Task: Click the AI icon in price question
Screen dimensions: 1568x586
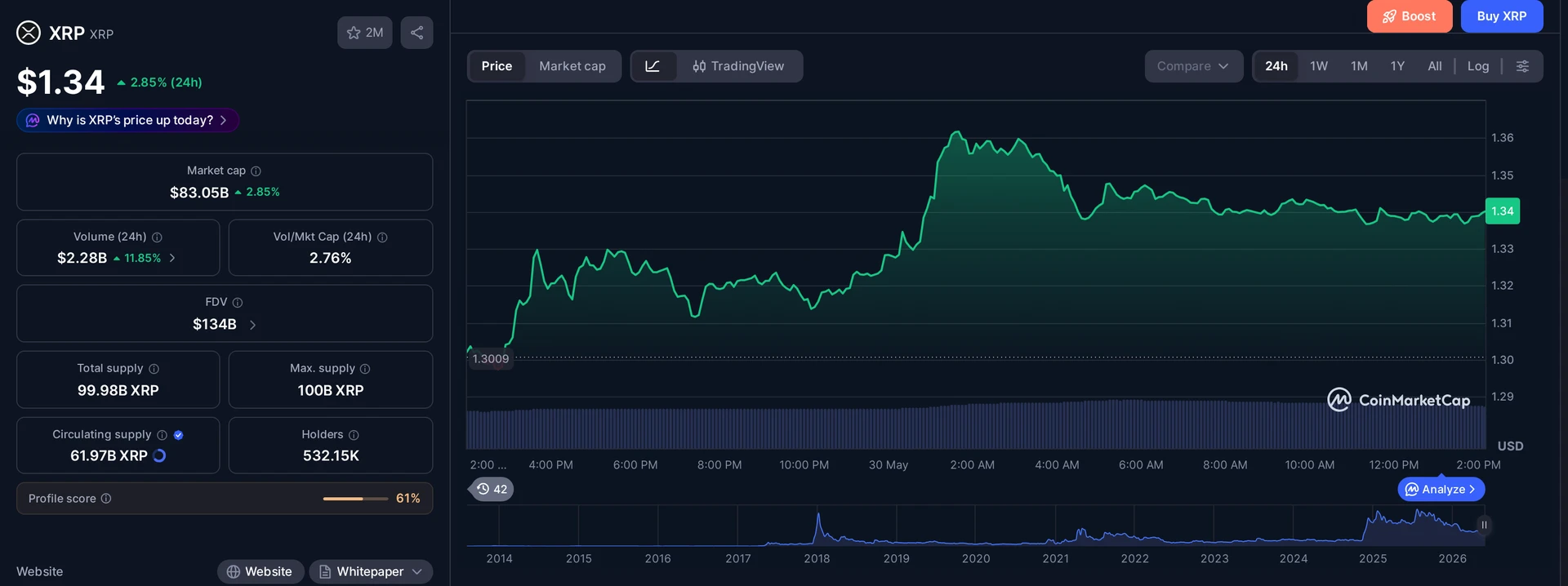Action: (33, 120)
